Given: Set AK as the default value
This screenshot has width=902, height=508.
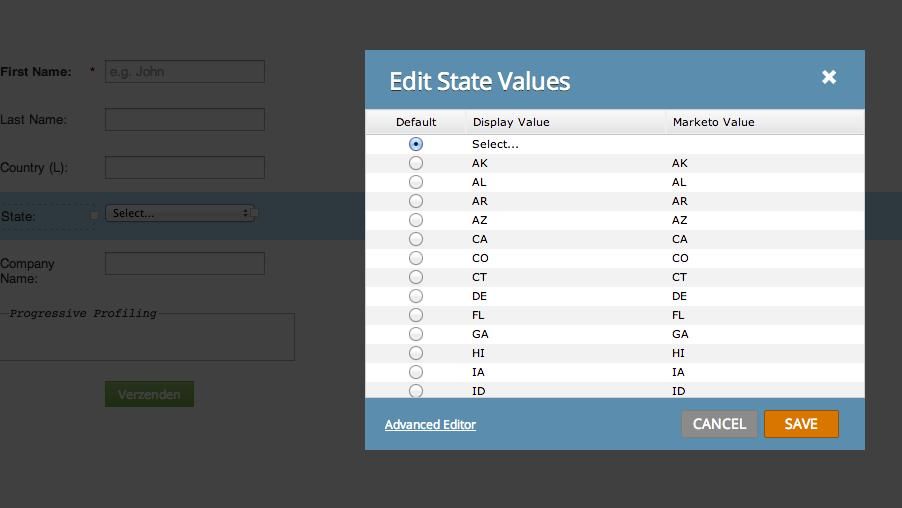Looking at the screenshot, I should (416, 163).
